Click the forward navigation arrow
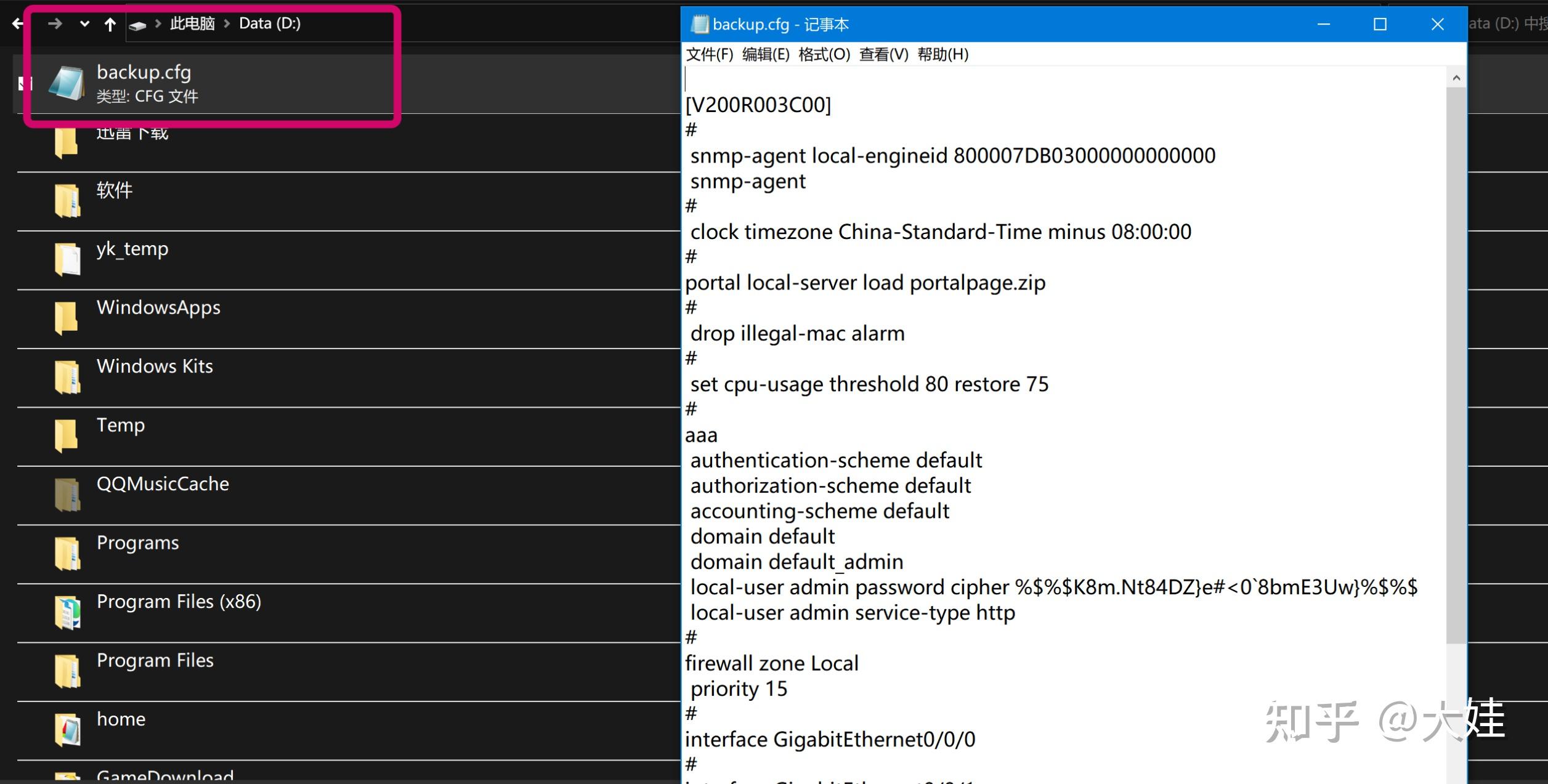The width and height of the screenshot is (1548, 784). (55, 24)
